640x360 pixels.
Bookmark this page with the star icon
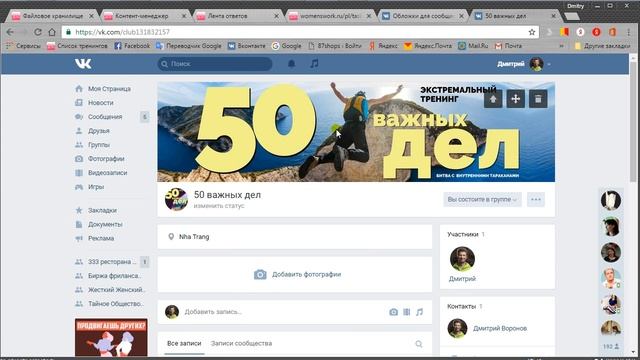tap(531, 32)
